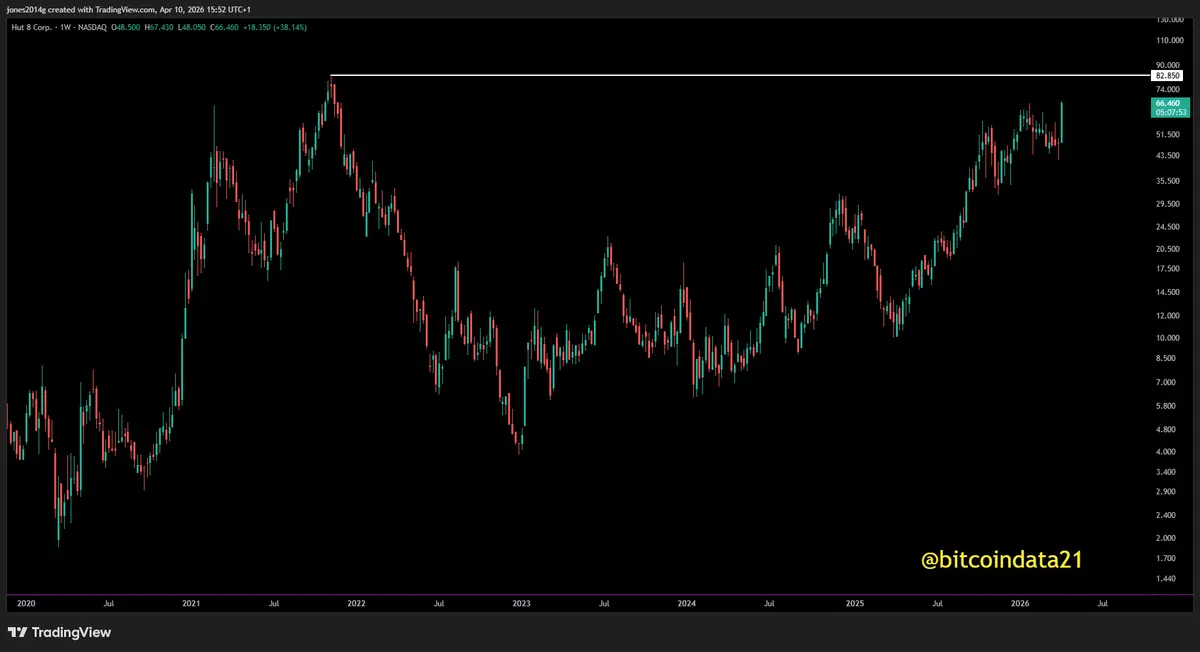Click the Jul label following 2026
The image size is (1200, 652).
click(1103, 604)
